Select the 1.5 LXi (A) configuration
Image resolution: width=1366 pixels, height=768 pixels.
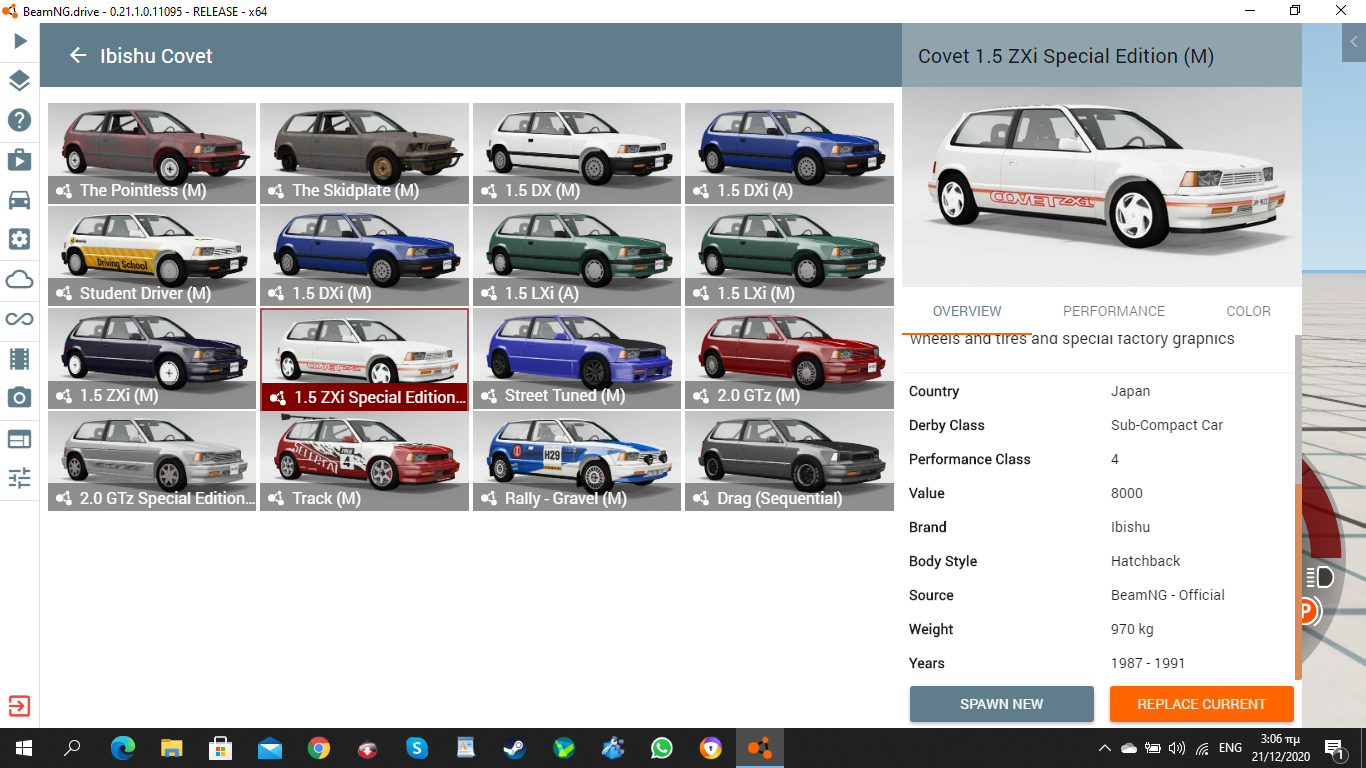click(x=578, y=256)
